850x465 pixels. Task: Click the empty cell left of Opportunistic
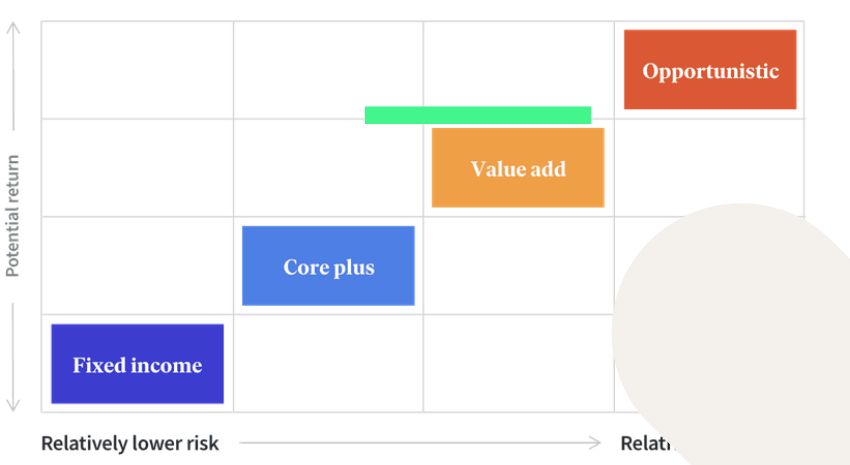(519, 64)
